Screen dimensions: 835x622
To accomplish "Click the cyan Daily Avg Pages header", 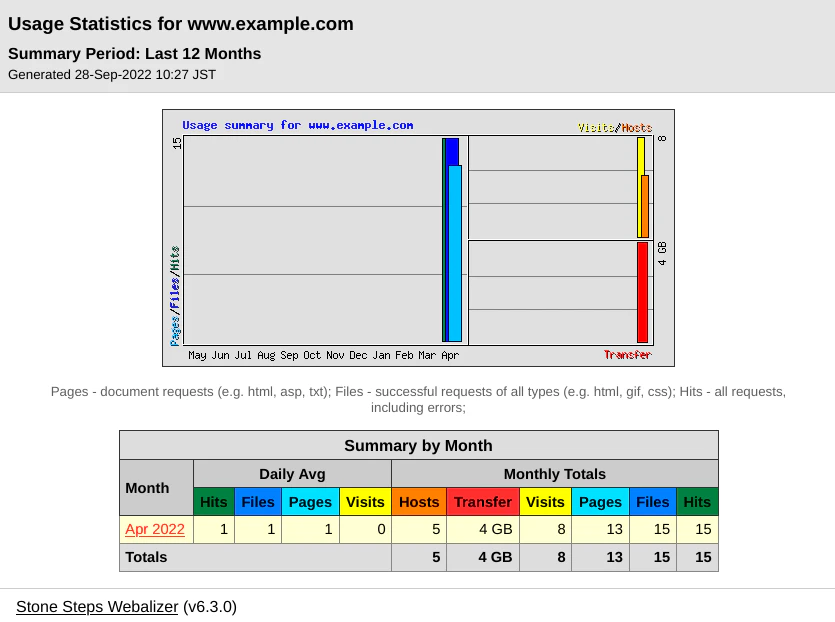I will [x=310, y=502].
